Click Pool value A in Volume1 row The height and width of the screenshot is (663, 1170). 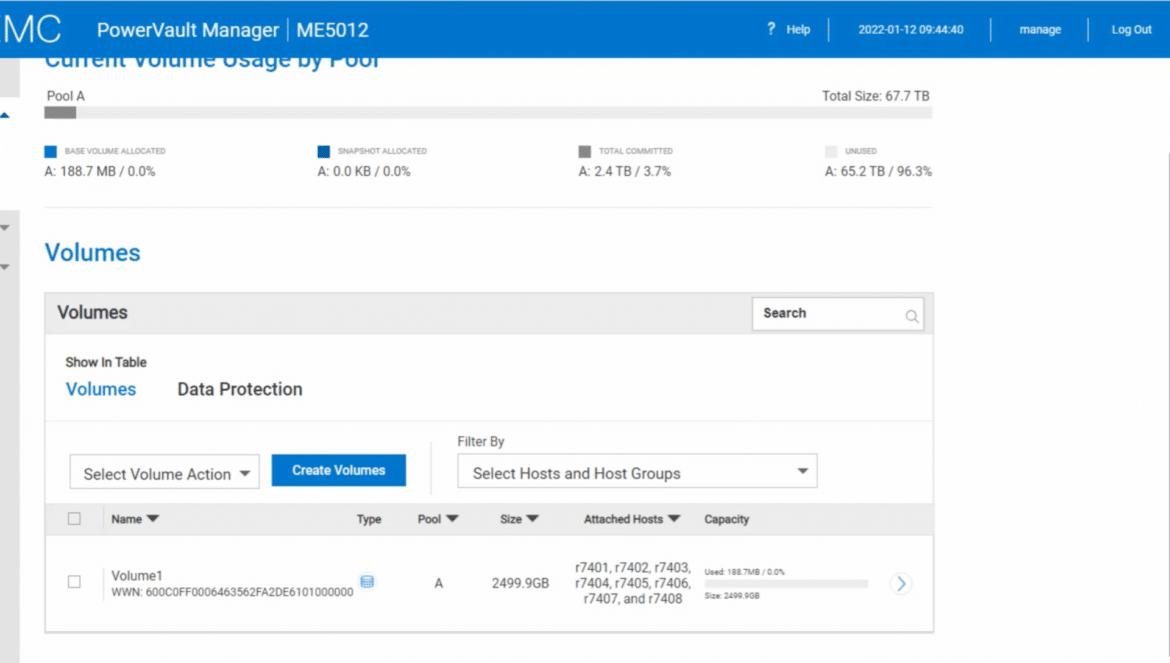click(439, 583)
